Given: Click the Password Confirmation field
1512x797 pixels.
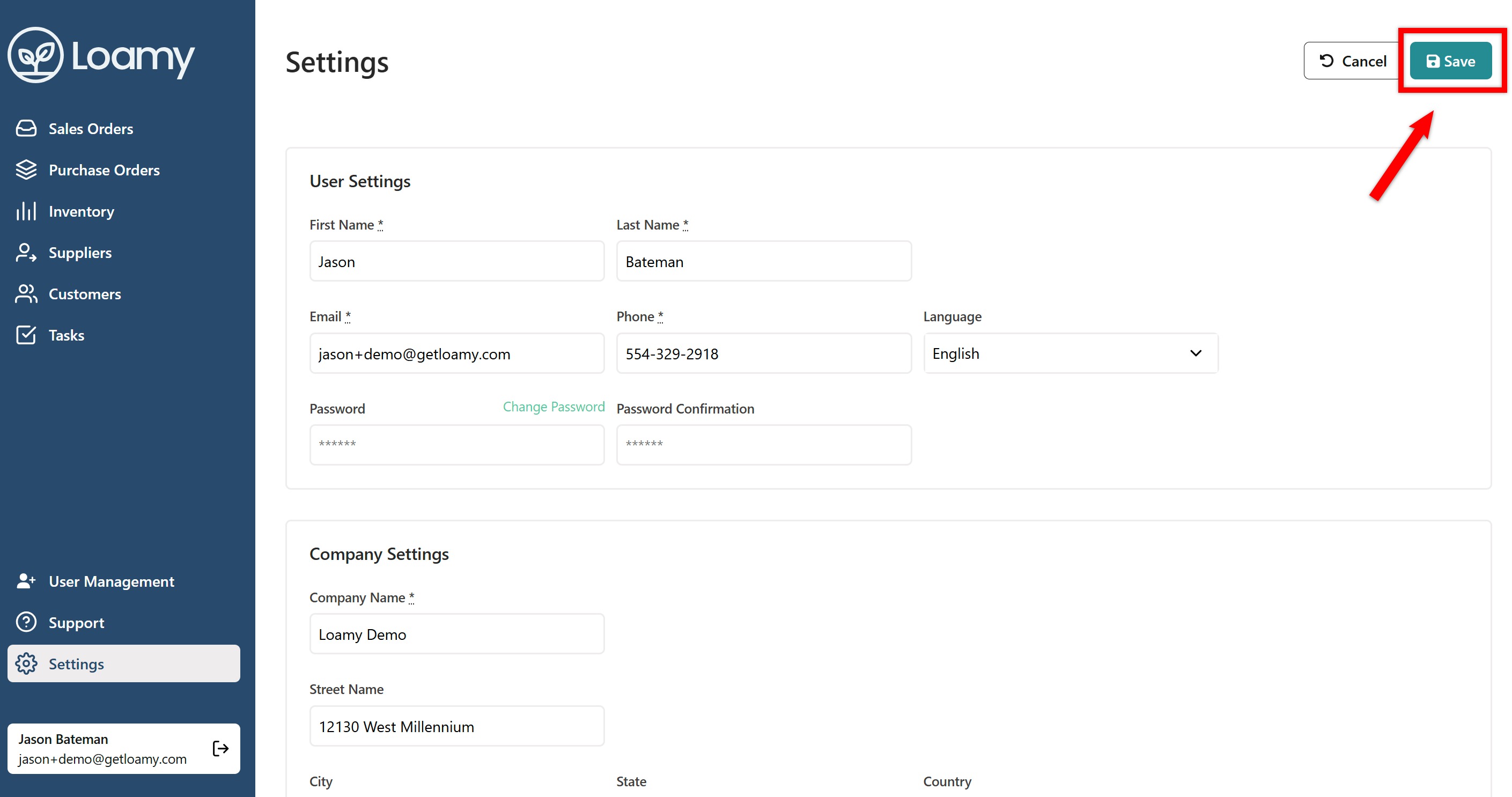Looking at the screenshot, I should (764, 445).
